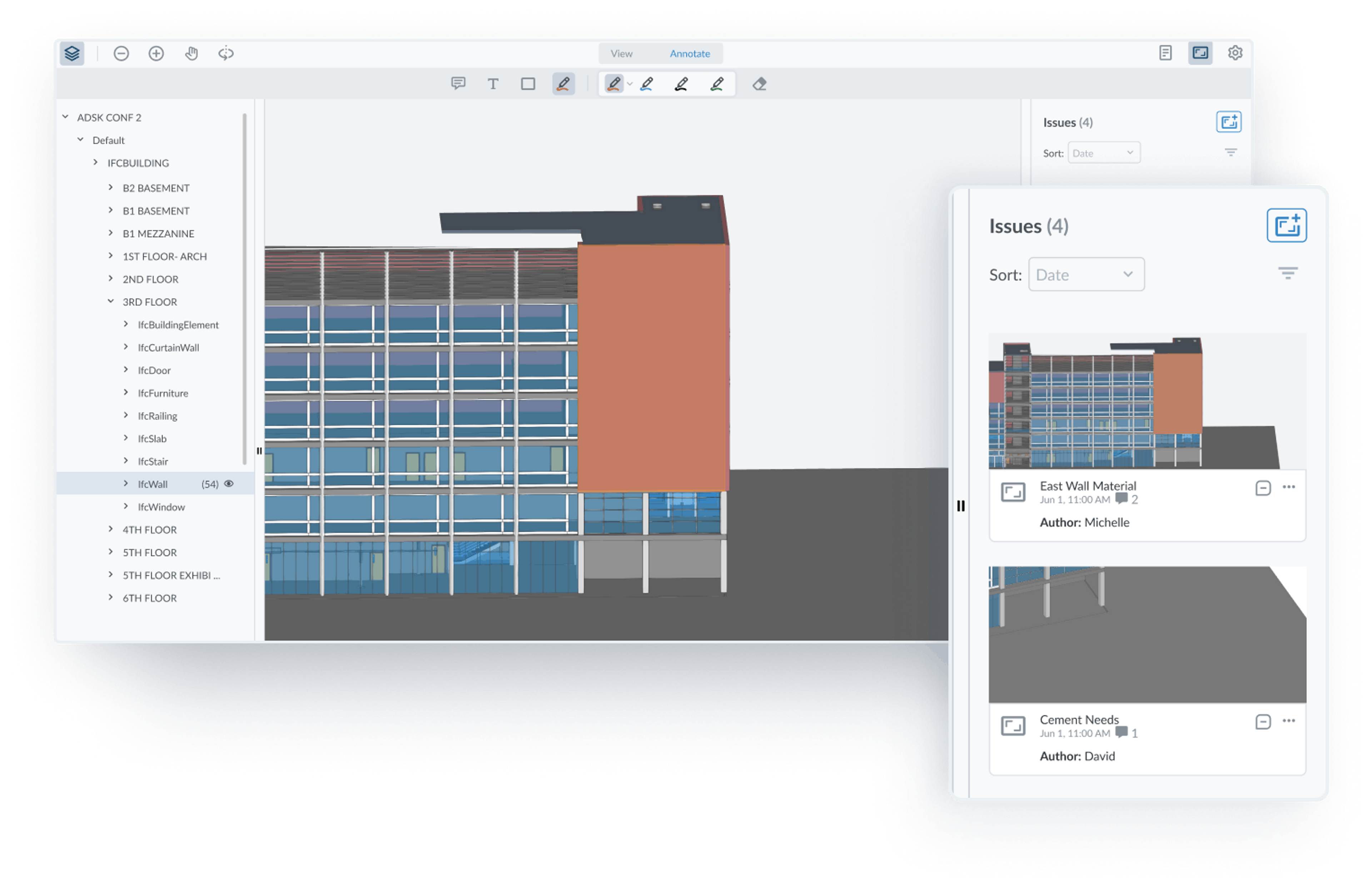Toggle IfcWall visibility eye icon
This screenshot has height=890, width=1372.
tap(229, 484)
